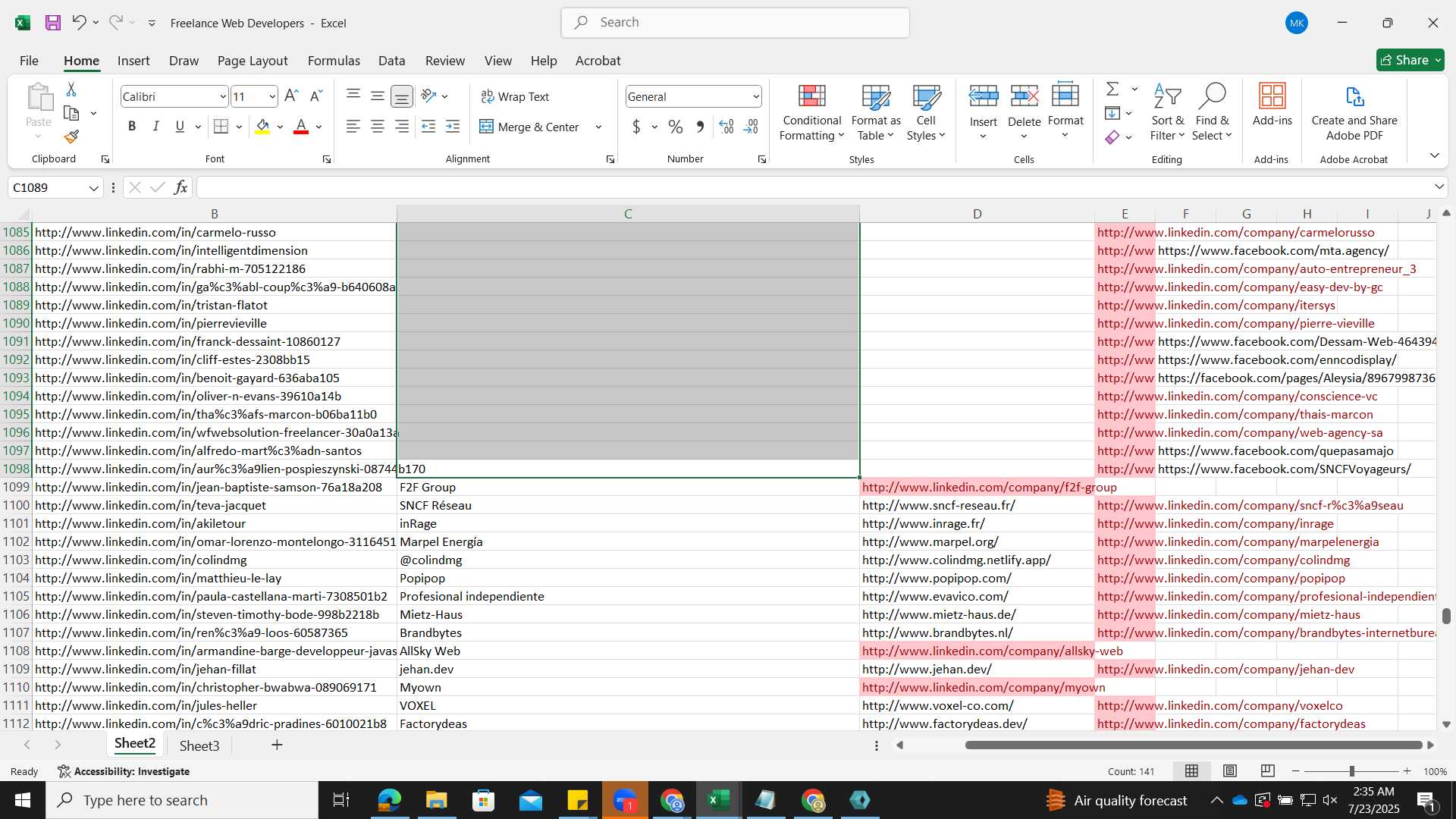Switch to Page Break Preview view
Image resolution: width=1456 pixels, height=819 pixels.
[x=1268, y=771]
